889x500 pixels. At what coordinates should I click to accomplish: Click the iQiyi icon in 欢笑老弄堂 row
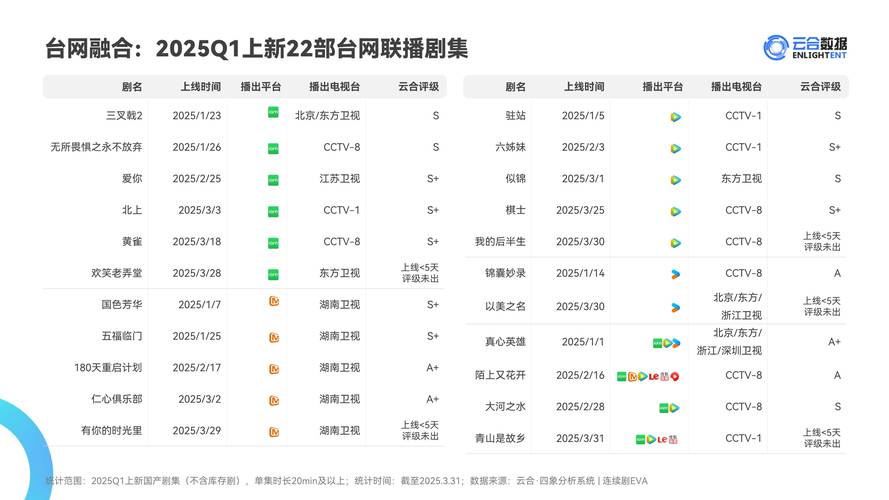tap(273, 274)
